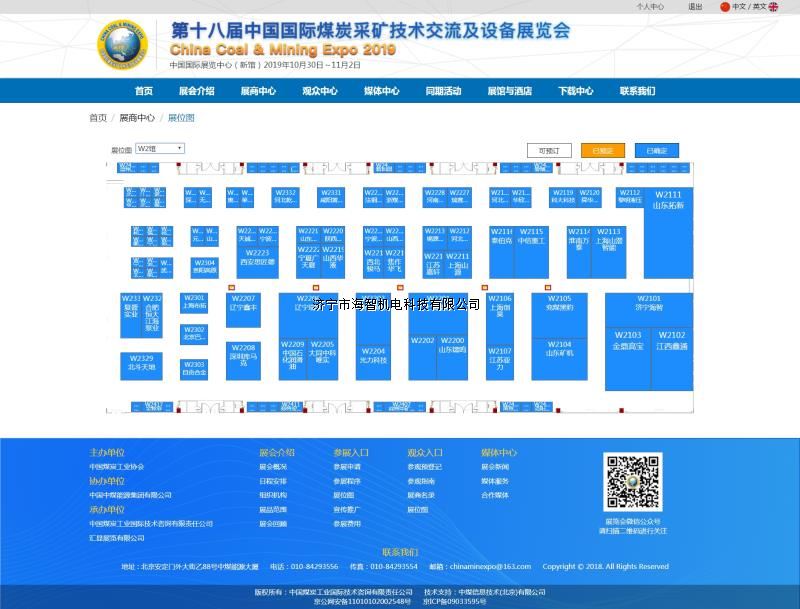Go to 下载中心 in the main menu

tap(575, 91)
